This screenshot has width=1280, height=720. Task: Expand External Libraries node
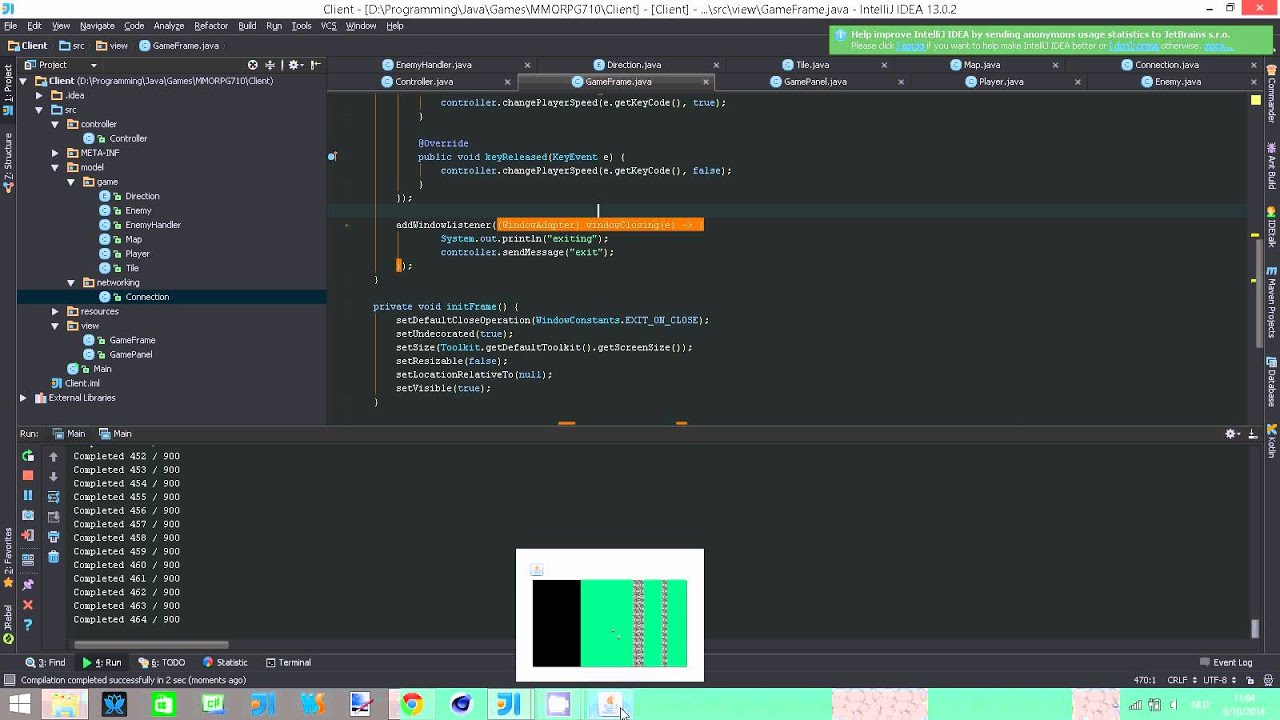coord(23,398)
